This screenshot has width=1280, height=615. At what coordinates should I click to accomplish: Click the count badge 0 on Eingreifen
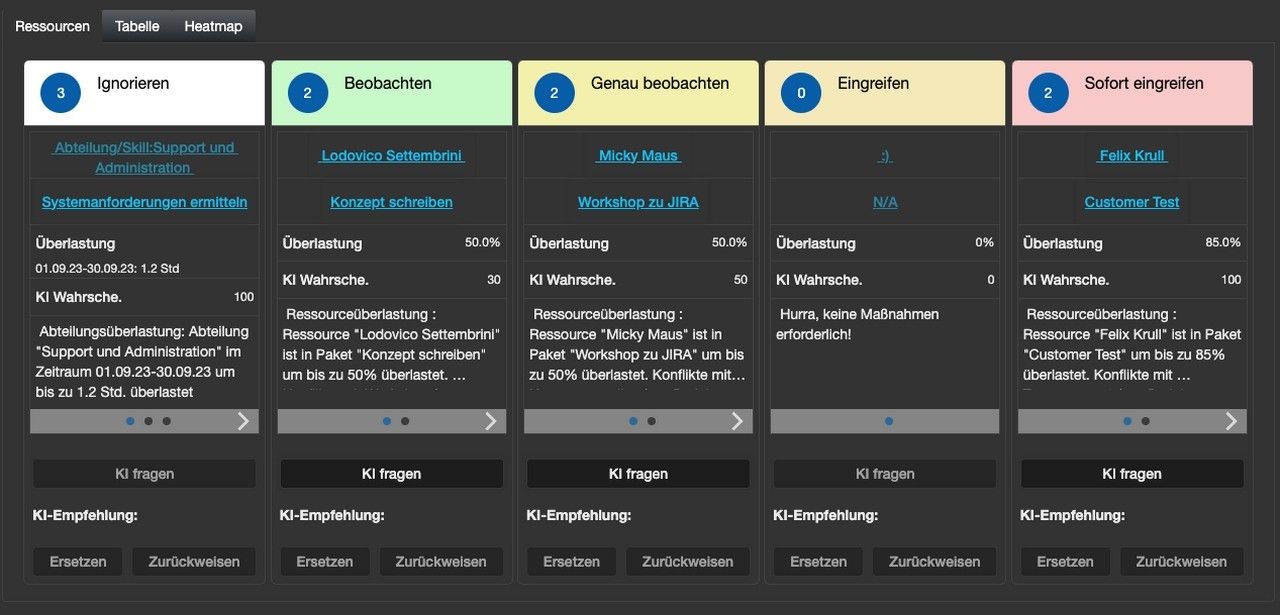(801, 93)
